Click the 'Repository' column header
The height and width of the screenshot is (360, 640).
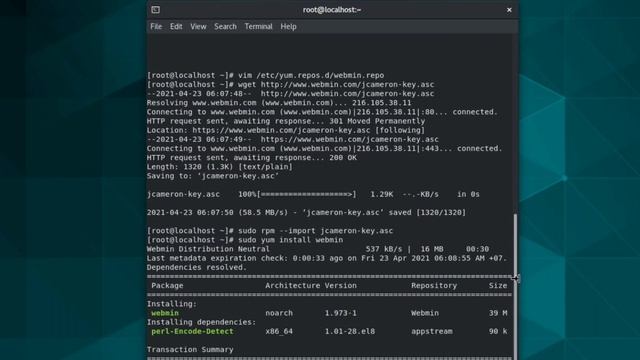pyautogui.click(x=434, y=286)
